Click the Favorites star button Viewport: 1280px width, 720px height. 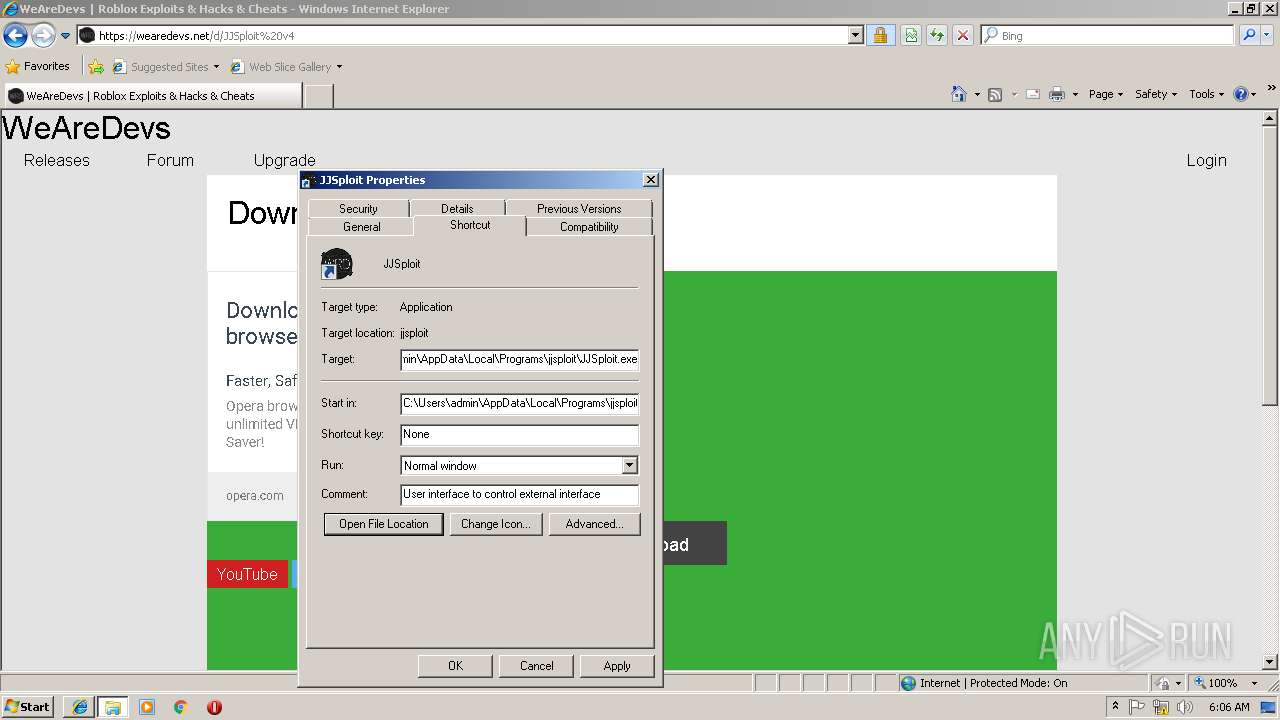38,67
